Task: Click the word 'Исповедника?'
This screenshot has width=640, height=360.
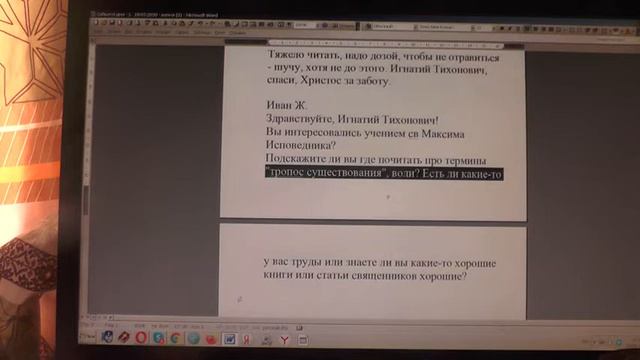Action: point(300,145)
